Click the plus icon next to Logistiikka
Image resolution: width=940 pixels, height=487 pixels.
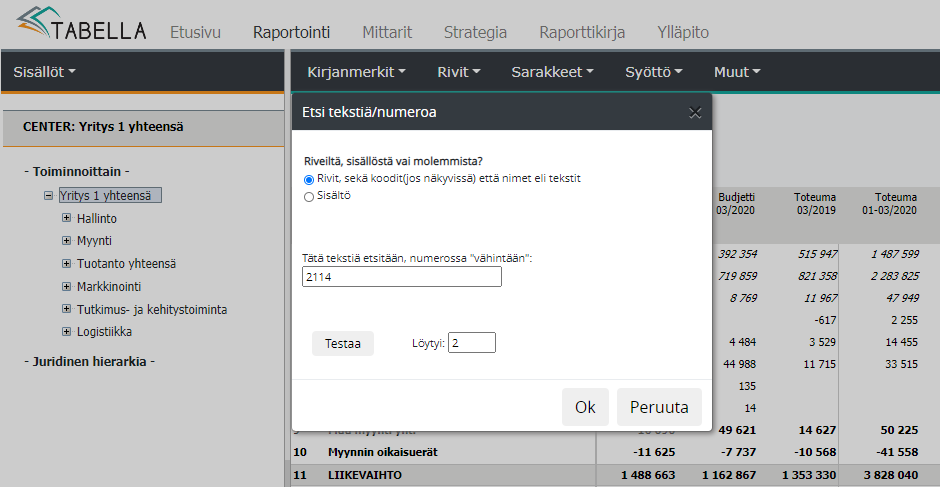(67, 332)
